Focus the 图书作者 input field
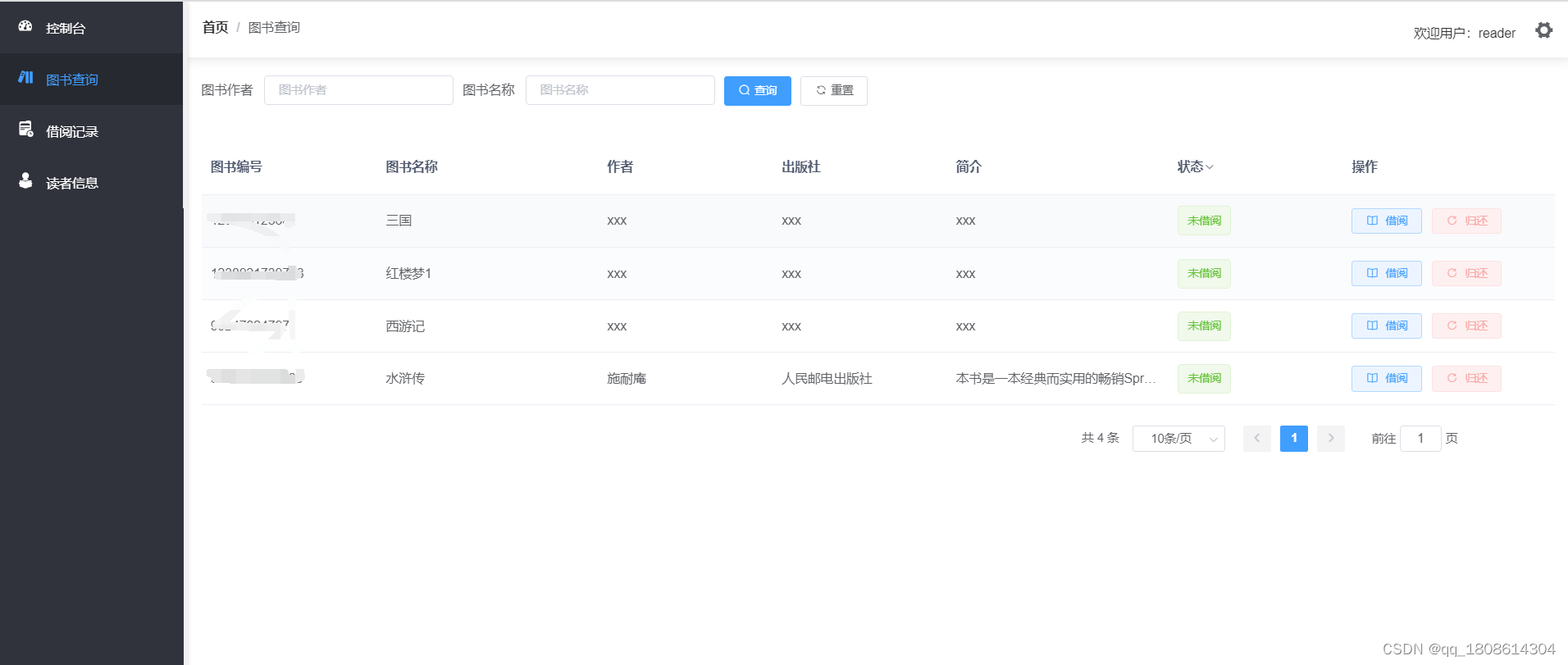1568x665 pixels. [x=358, y=90]
